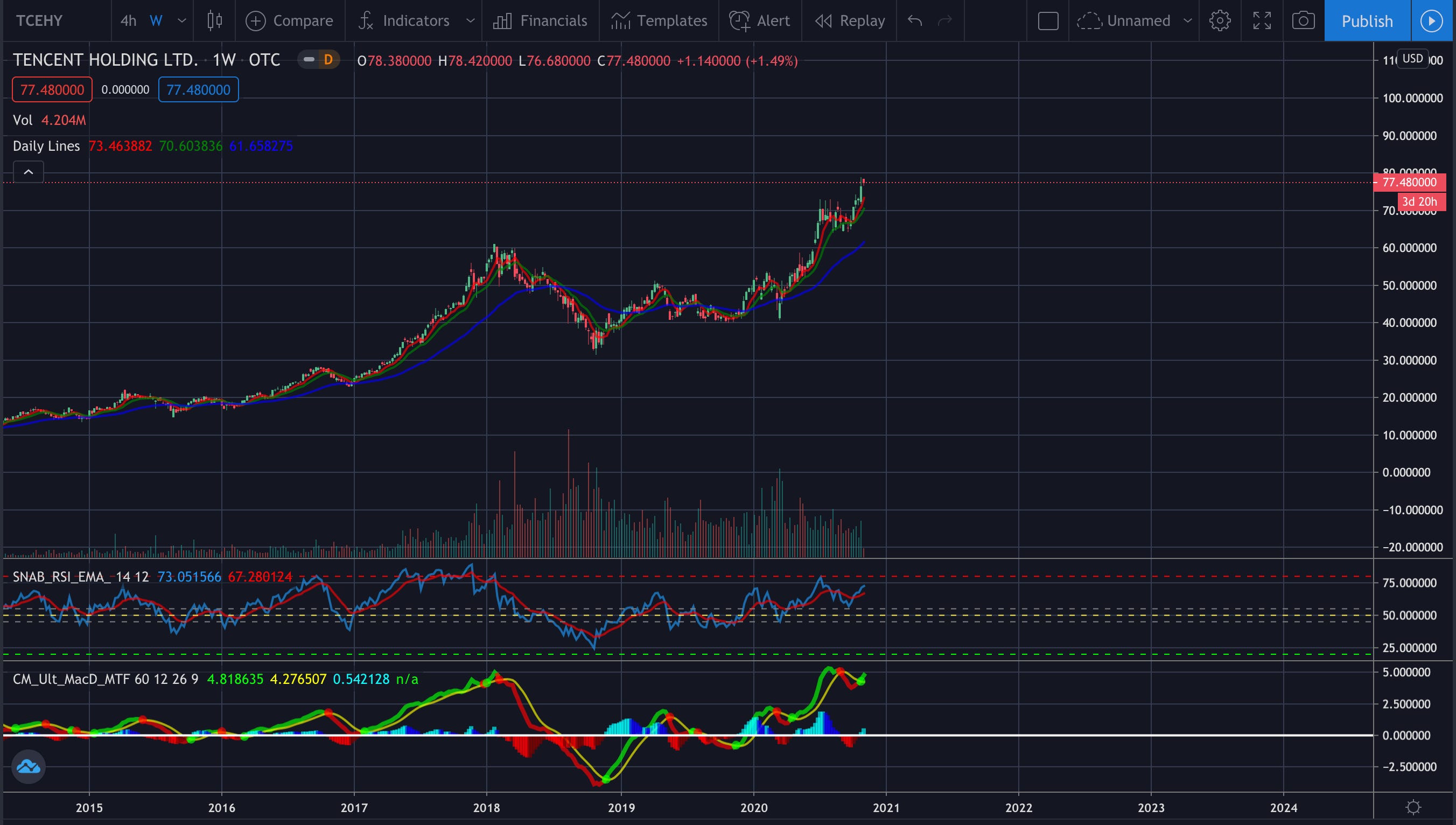Open the cloud icon at bottom left
The image size is (1456, 825).
click(29, 766)
